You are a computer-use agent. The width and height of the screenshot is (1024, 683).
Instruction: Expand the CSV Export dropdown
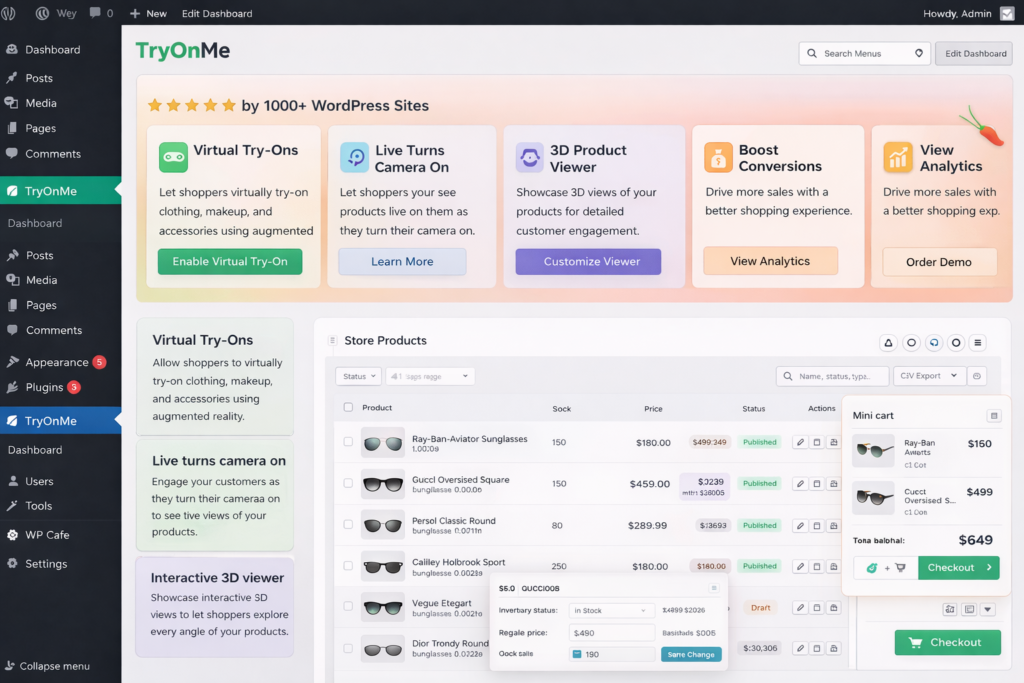coord(928,376)
